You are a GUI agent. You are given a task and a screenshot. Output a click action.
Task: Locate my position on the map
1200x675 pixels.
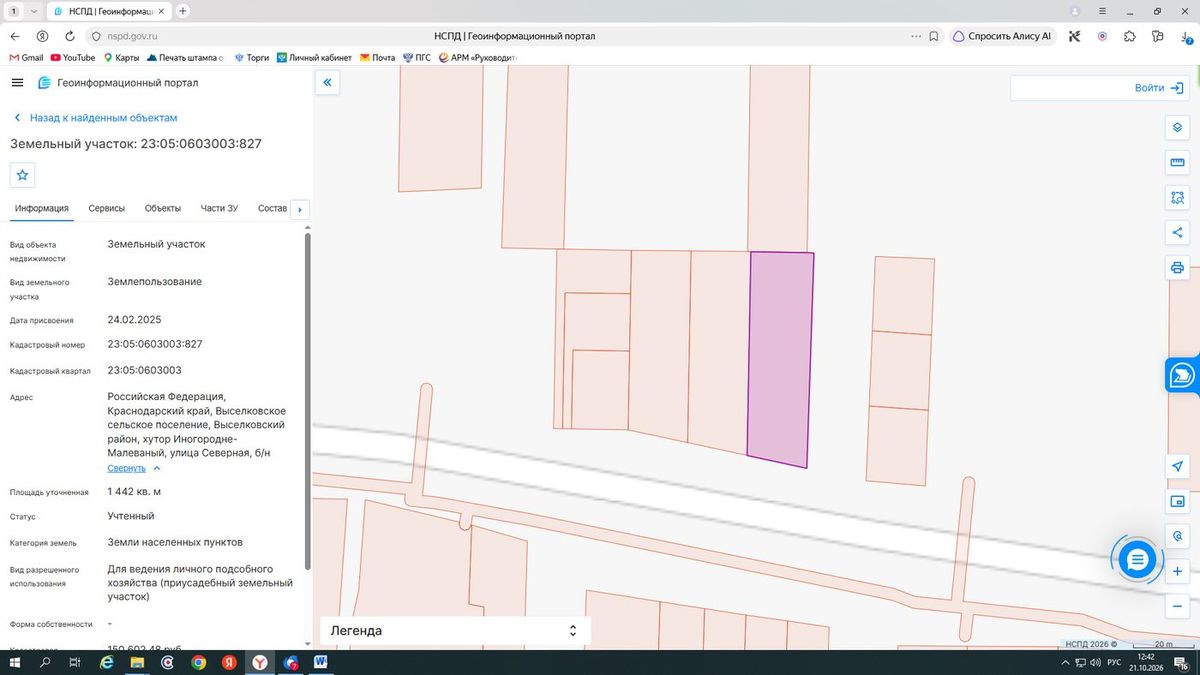coord(1177,467)
